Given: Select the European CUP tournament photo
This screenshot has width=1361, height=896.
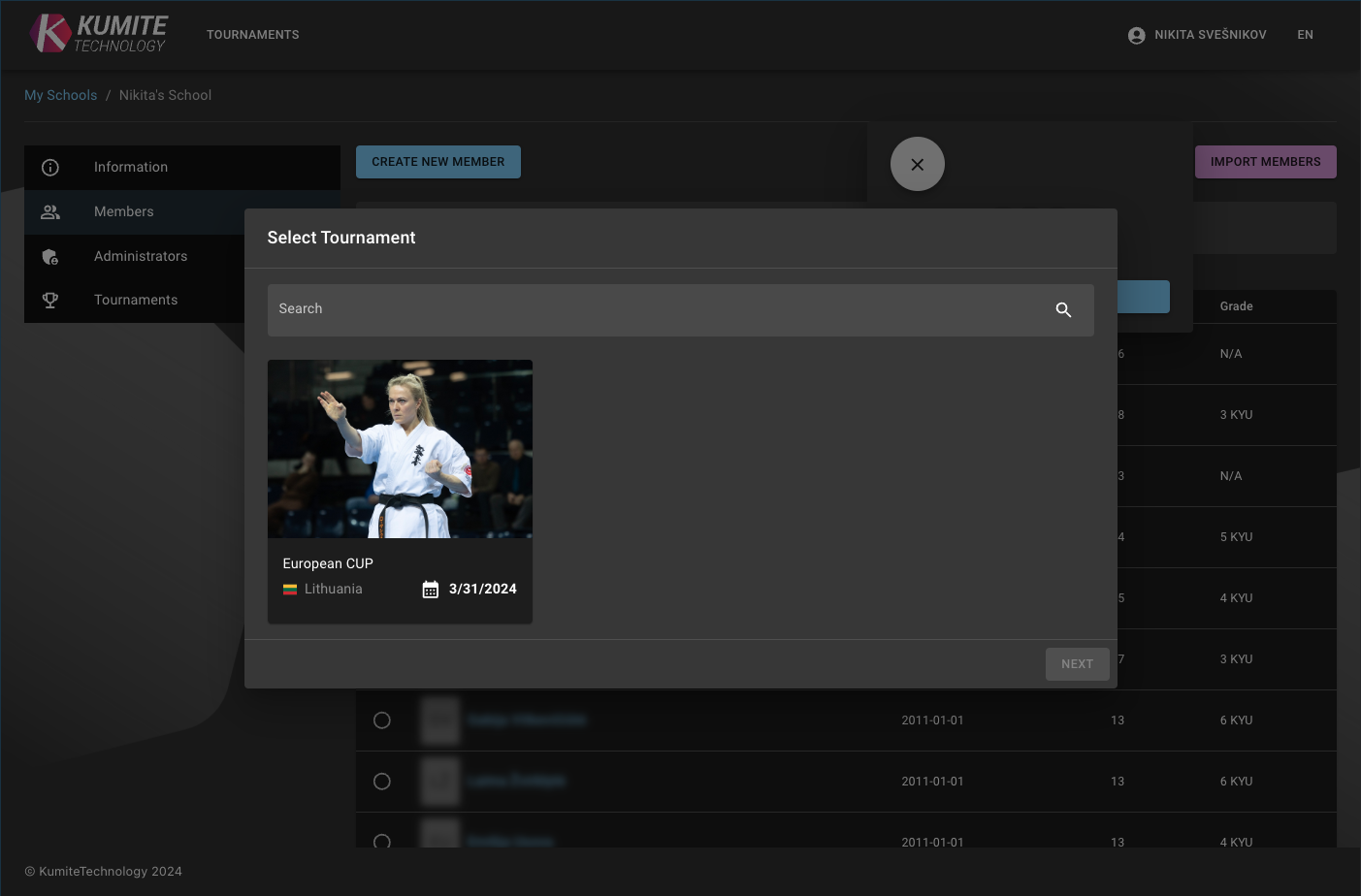Looking at the screenshot, I should [x=400, y=449].
